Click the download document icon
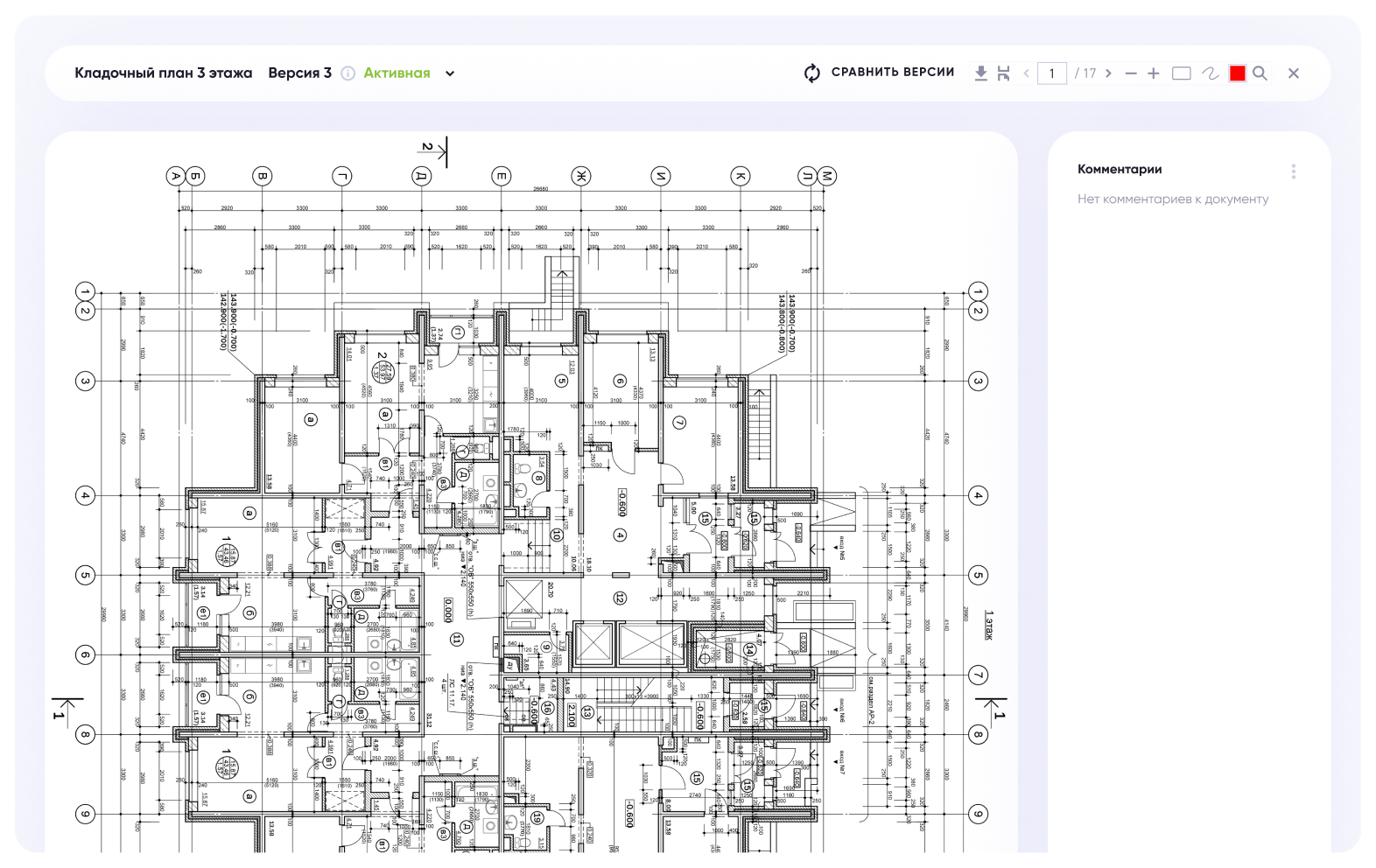The width and height of the screenshot is (1376, 868). pos(981,73)
